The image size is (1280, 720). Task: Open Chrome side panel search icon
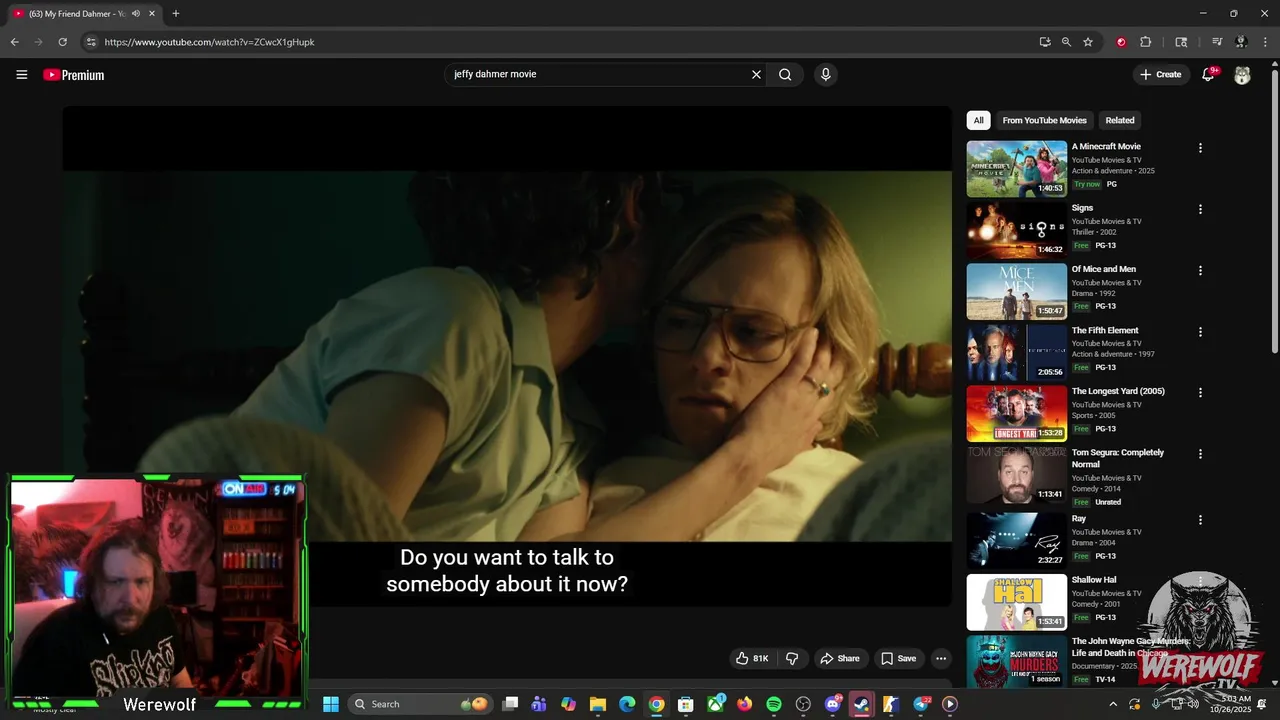tap(1181, 42)
